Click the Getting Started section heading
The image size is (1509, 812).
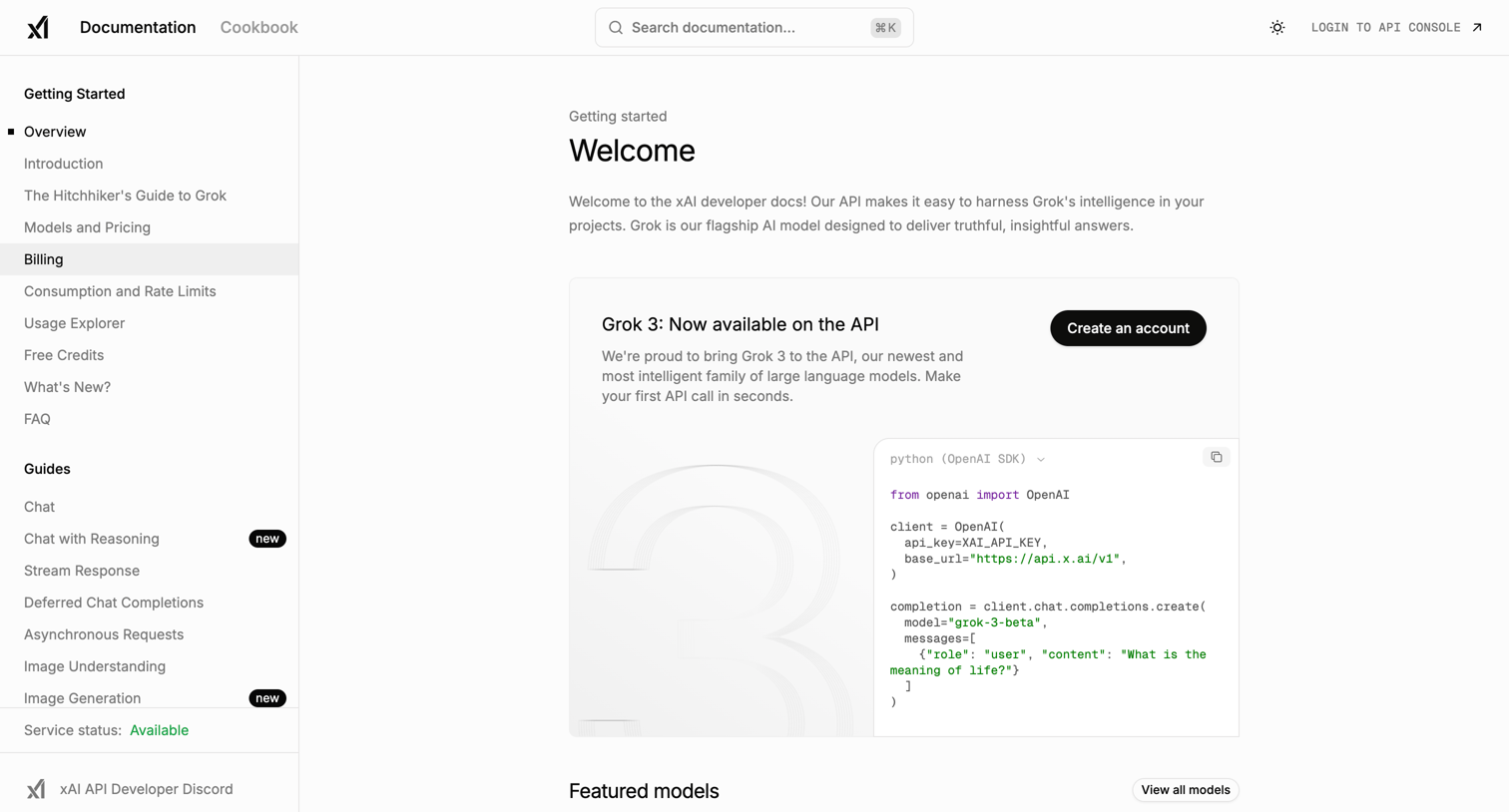tap(74, 94)
